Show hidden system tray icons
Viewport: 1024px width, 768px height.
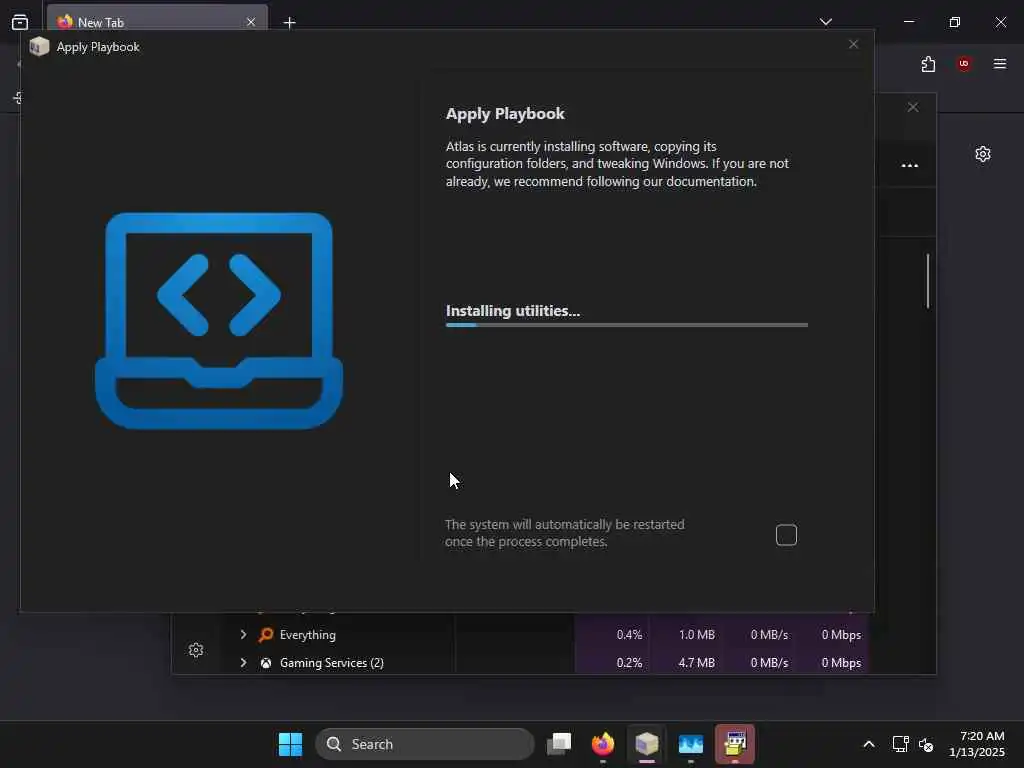(x=869, y=744)
